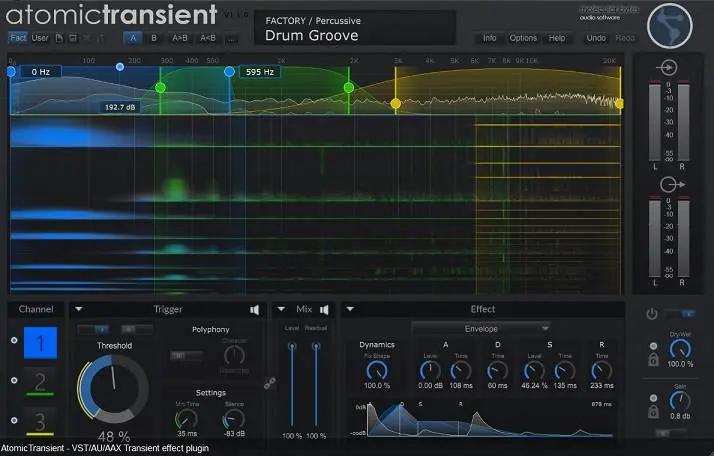Select the Fact preset bank tab
The height and width of the screenshot is (456, 714).
[x=18, y=38]
